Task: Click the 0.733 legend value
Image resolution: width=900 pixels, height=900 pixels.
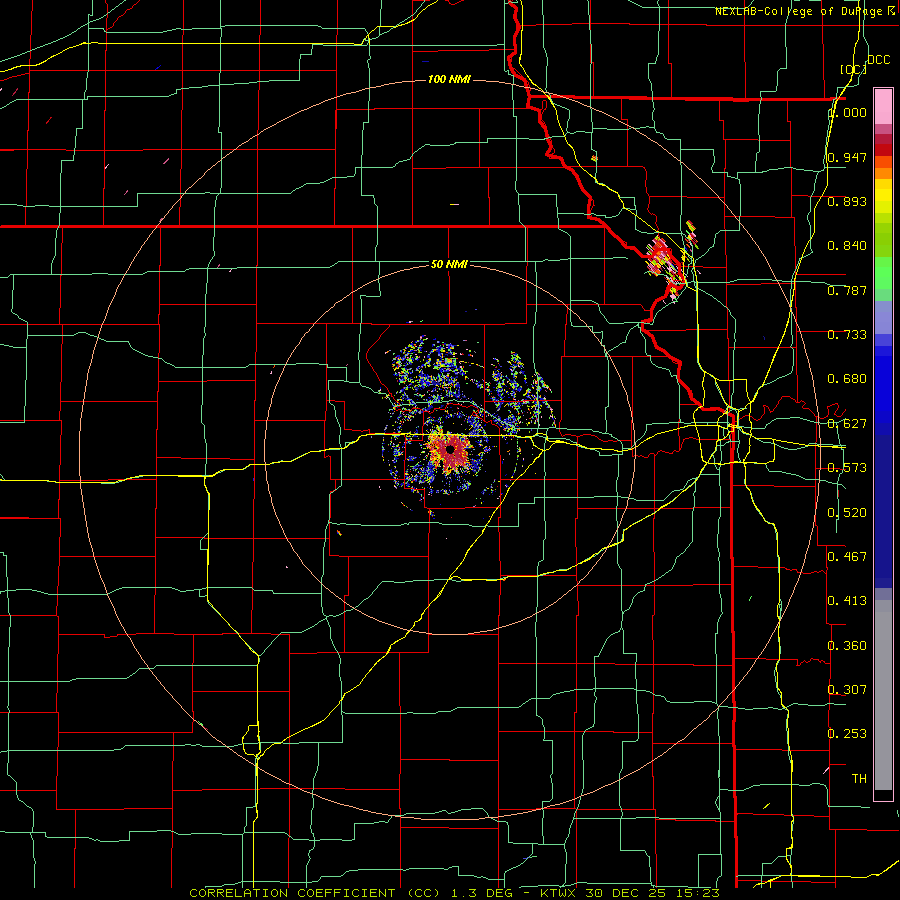Action: (x=847, y=335)
